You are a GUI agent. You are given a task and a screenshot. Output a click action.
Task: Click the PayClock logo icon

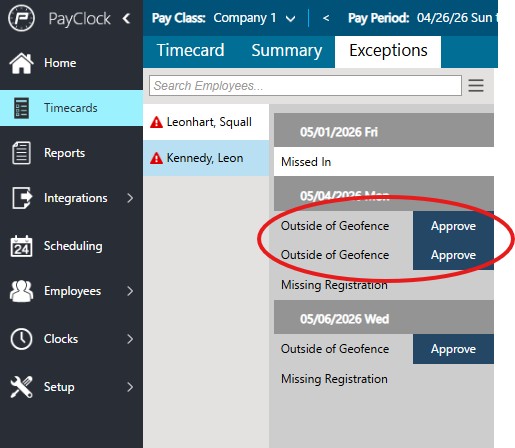(x=21, y=18)
